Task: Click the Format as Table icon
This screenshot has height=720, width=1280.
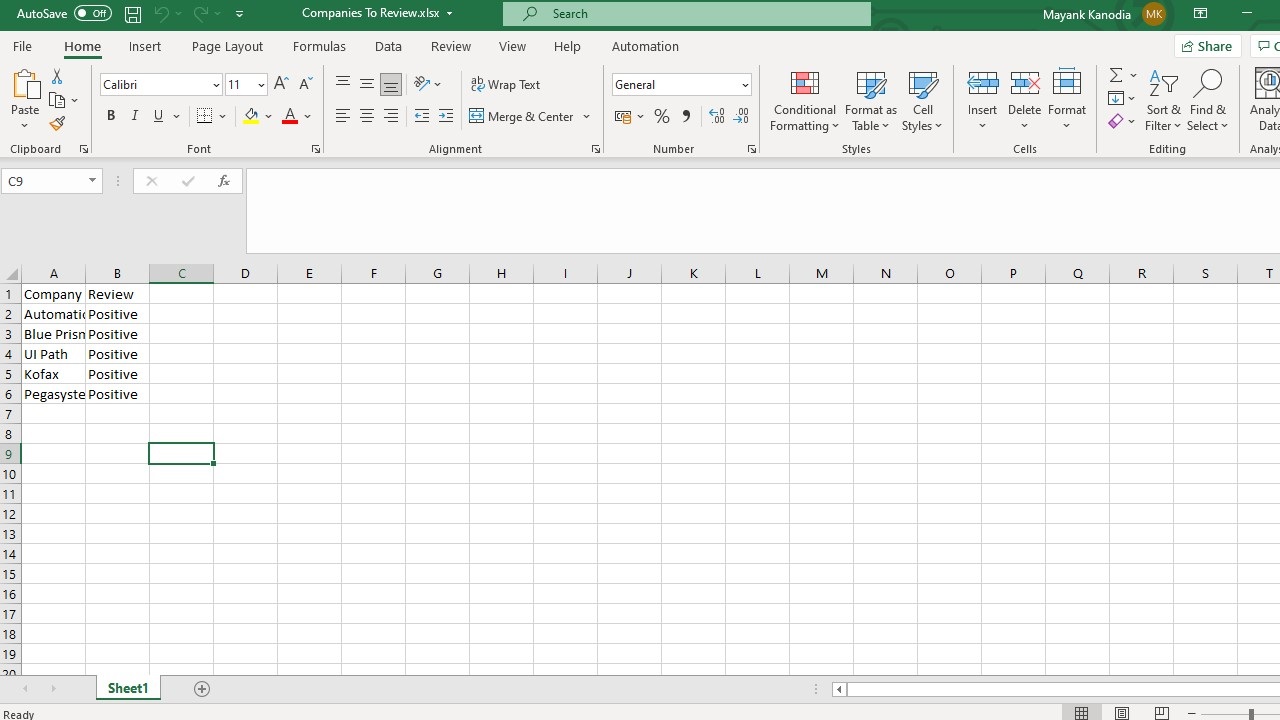Action: click(x=870, y=84)
